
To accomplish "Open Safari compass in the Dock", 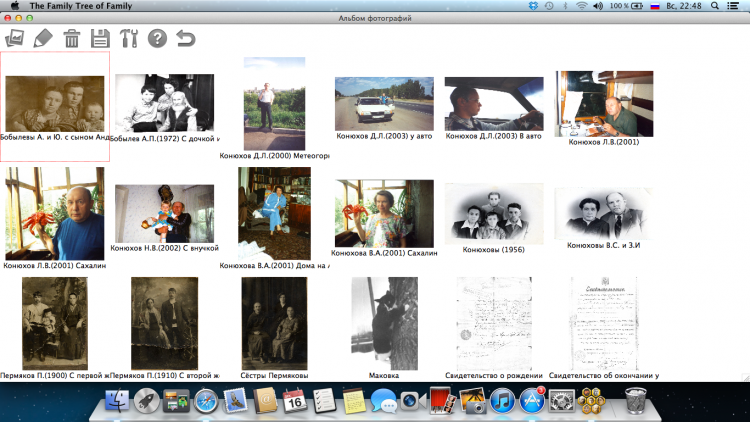I will pyautogui.click(x=206, y=401).
